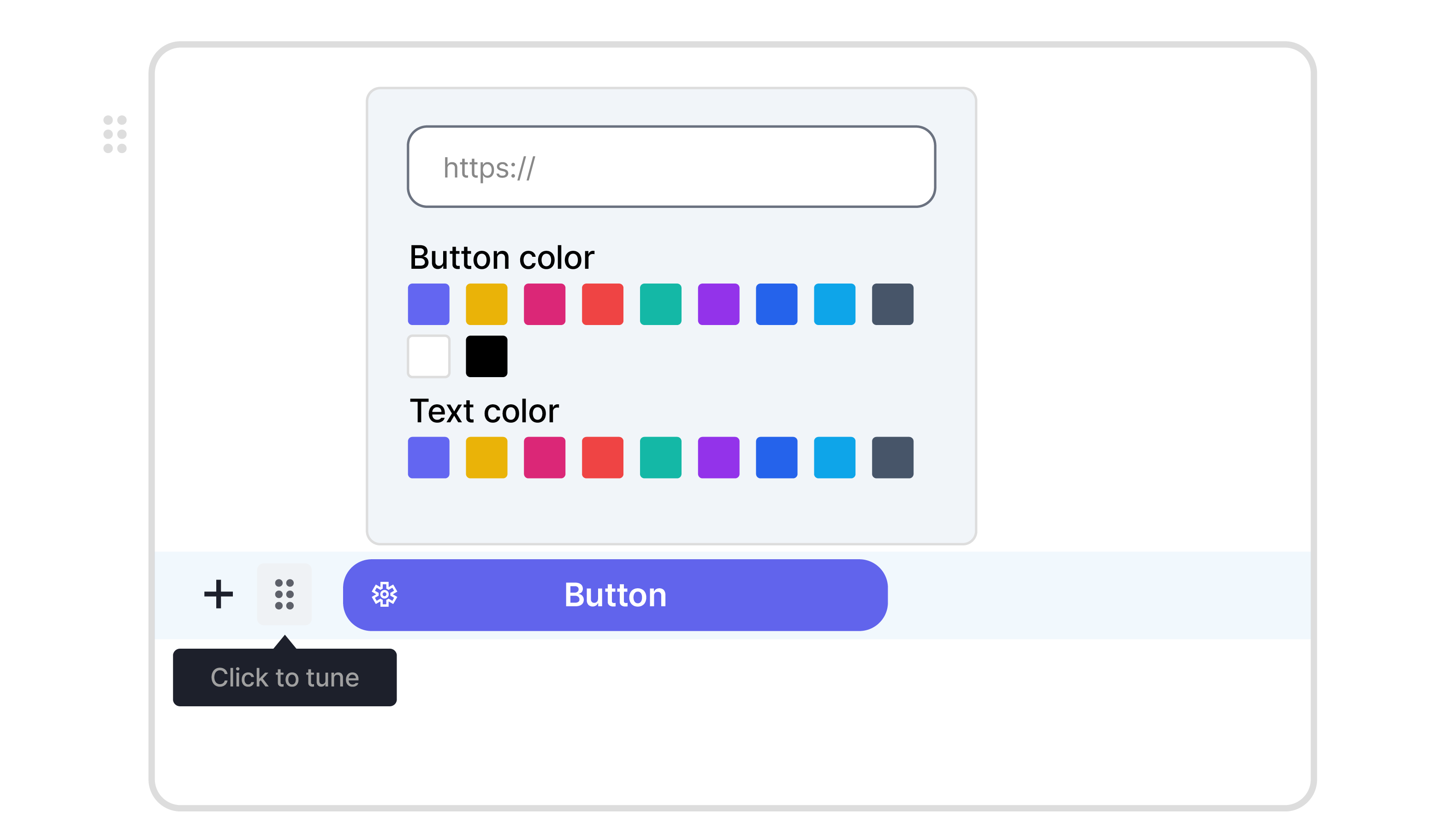Pick yellow for the text color
Viewport: 1453px width, 840px height.
click(x=486, y=457)
